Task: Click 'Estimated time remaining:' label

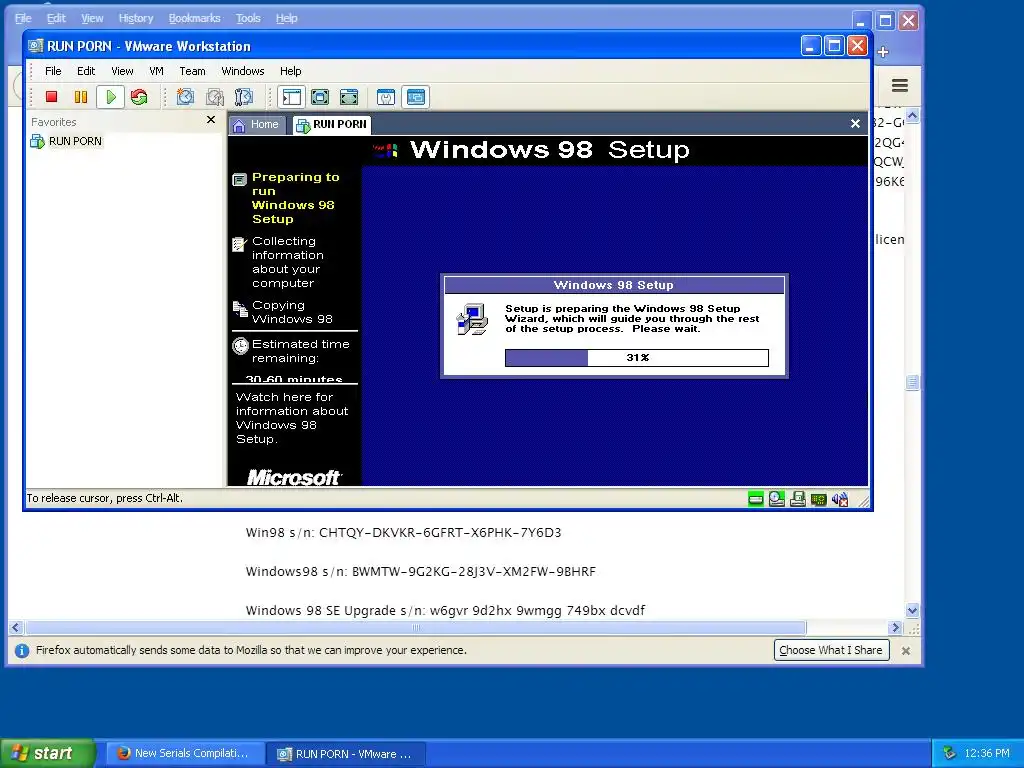Action: 300,351
